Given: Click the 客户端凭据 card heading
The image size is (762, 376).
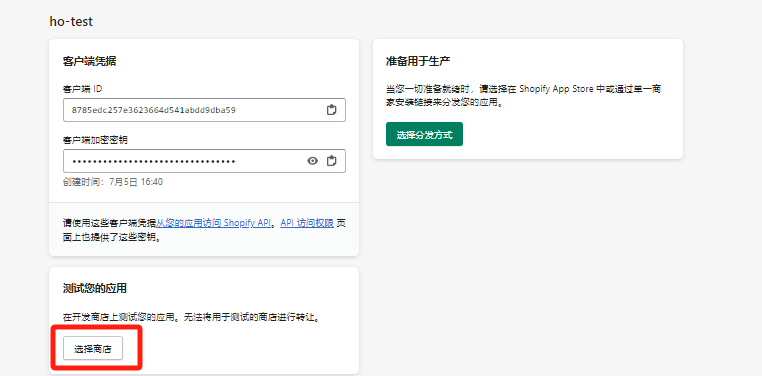Looking at the screenshot, I should [x=89, y=62].
